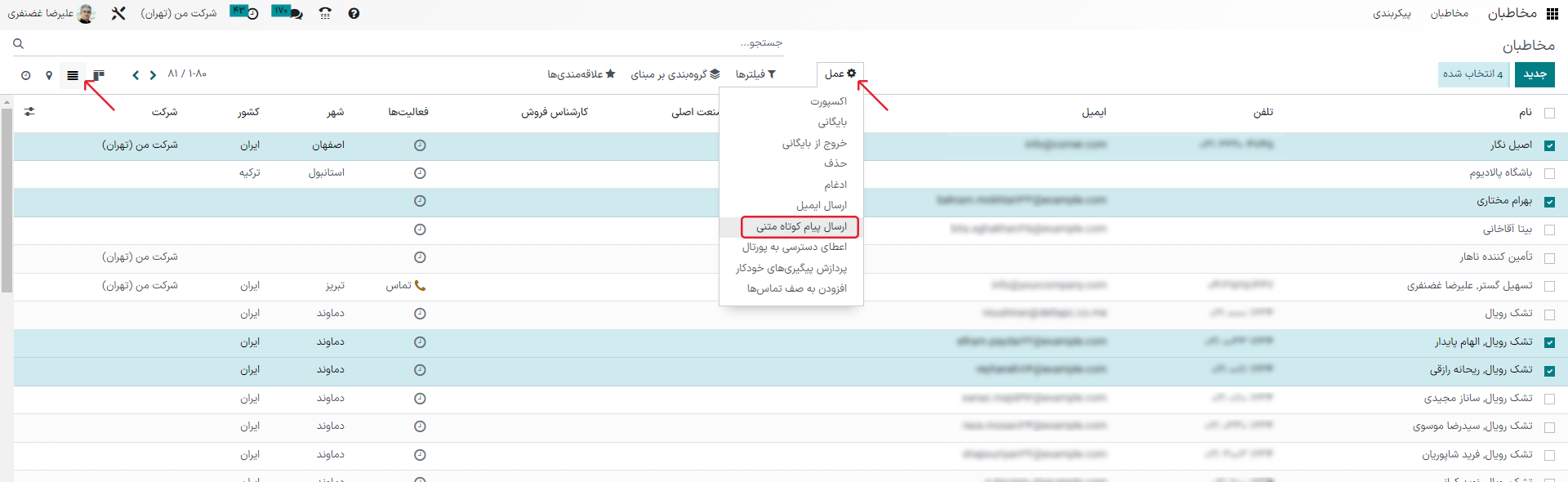Choose ارسال پیام کوتاه متنی from action menu
The image size is (1568, 482).
pos(800,226)
